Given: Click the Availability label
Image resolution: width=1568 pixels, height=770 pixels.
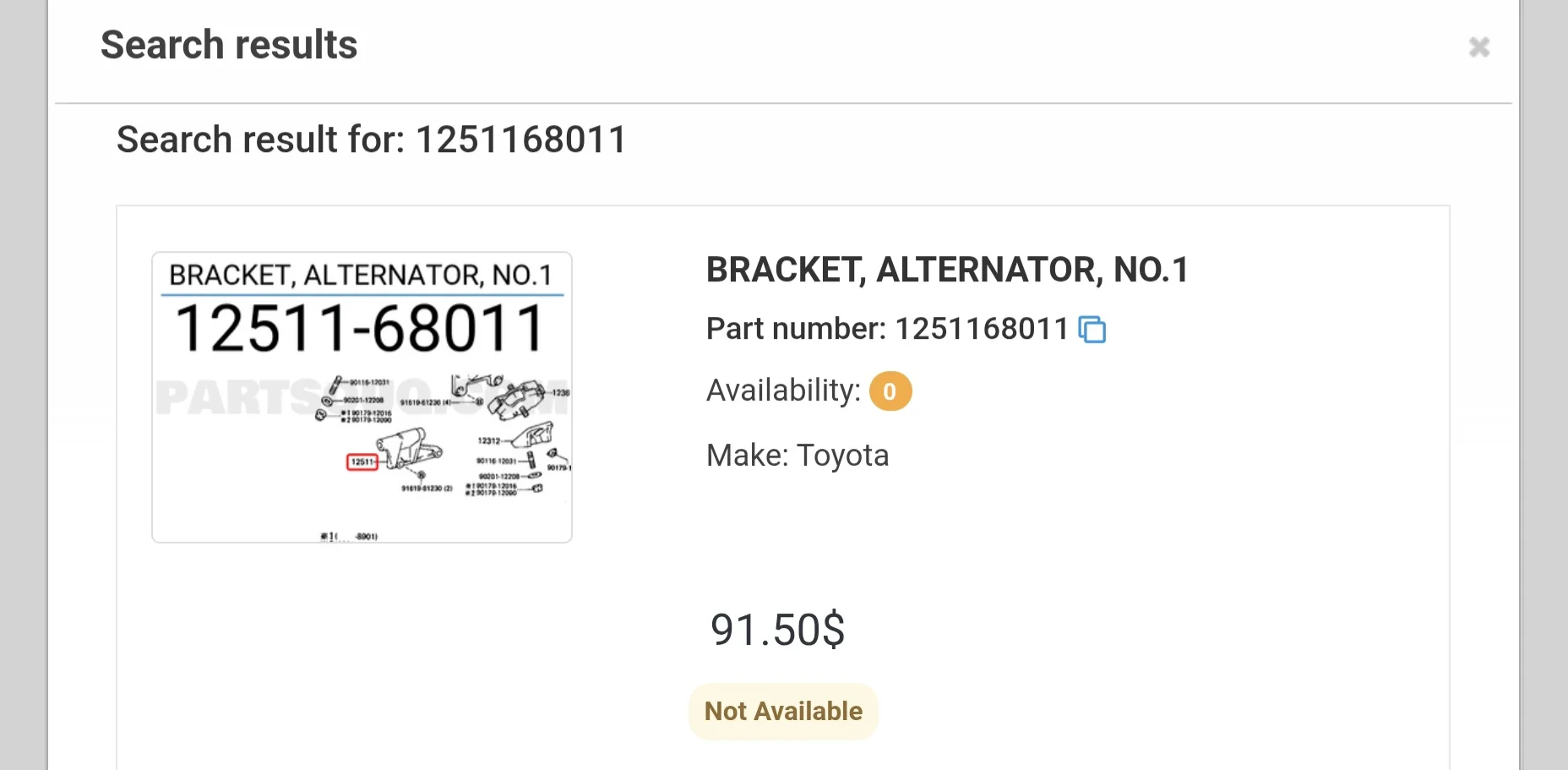Looking at the screenshot, I should 783,390.
